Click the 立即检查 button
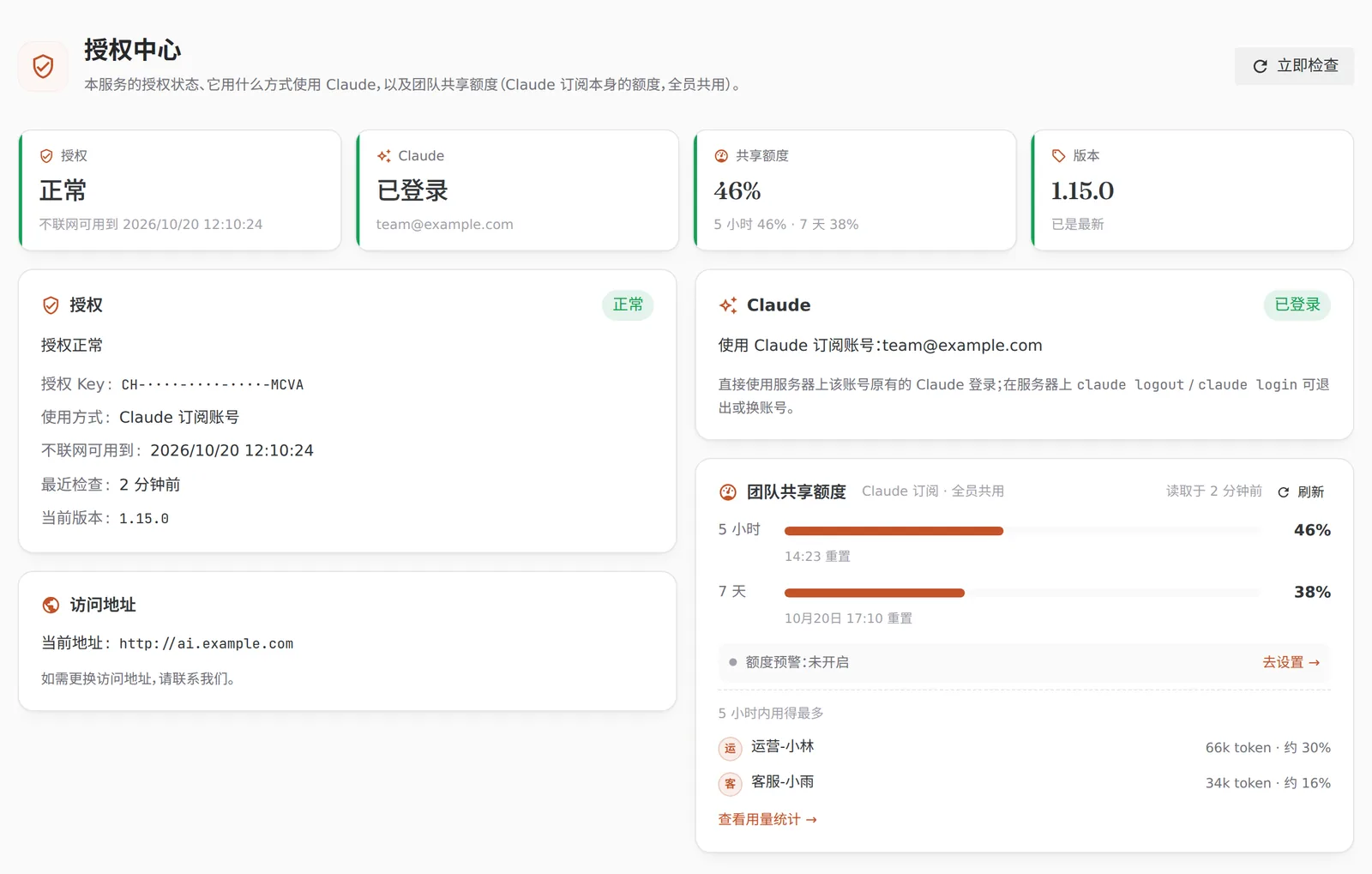The image size is (1372, 874). point(1294,66)
